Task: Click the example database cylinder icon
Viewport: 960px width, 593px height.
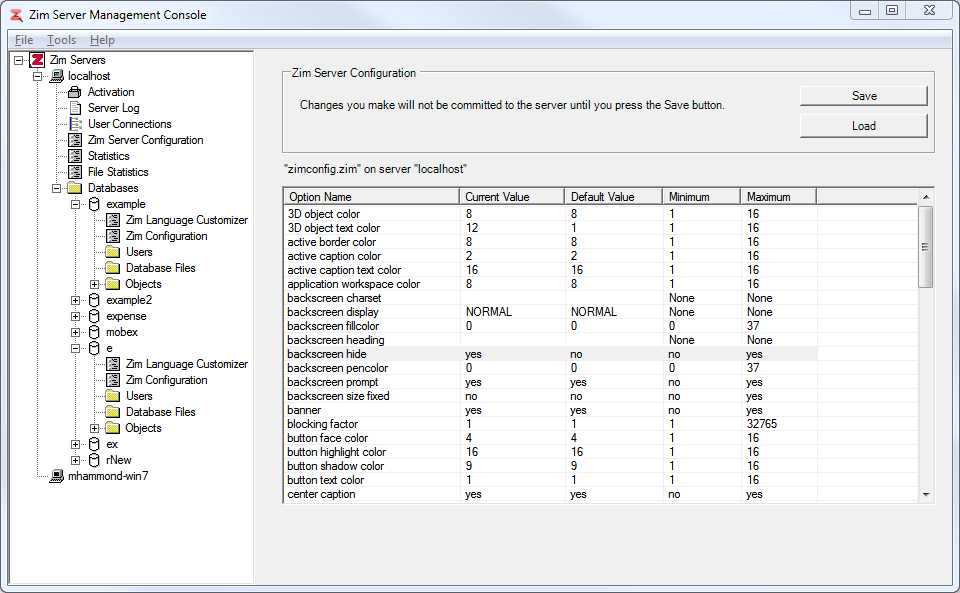Action: (94, 204)
